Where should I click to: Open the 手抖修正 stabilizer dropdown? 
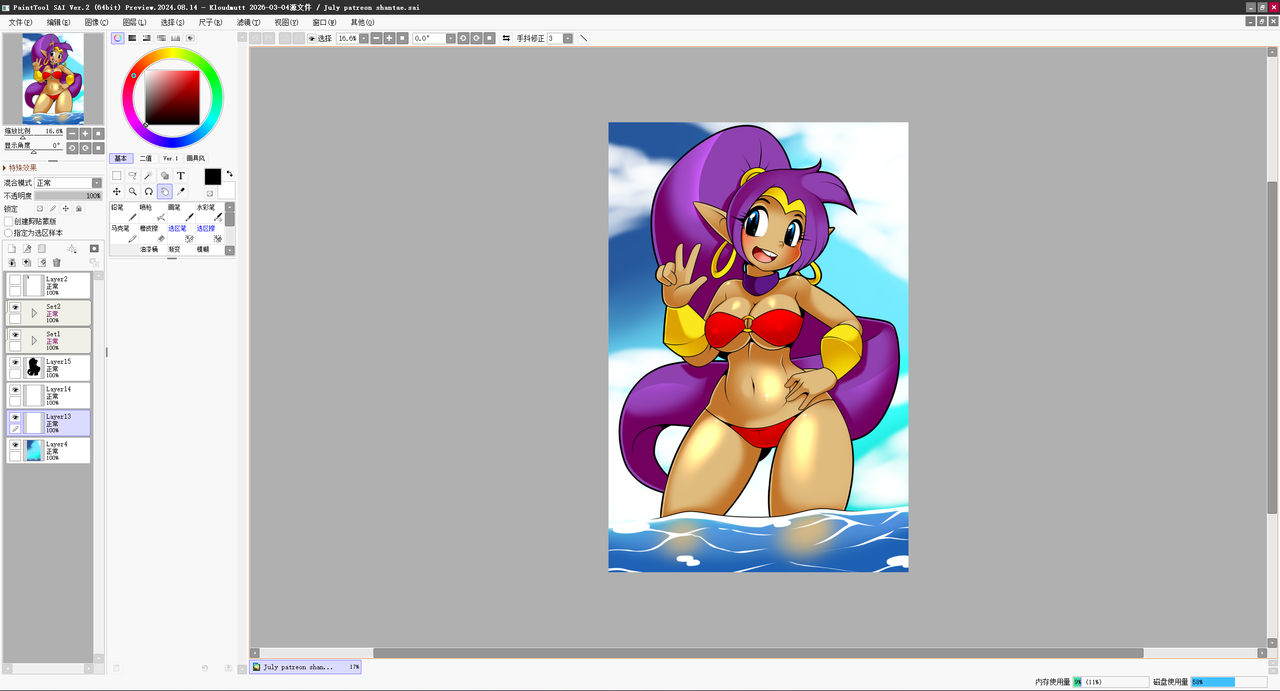568,38
